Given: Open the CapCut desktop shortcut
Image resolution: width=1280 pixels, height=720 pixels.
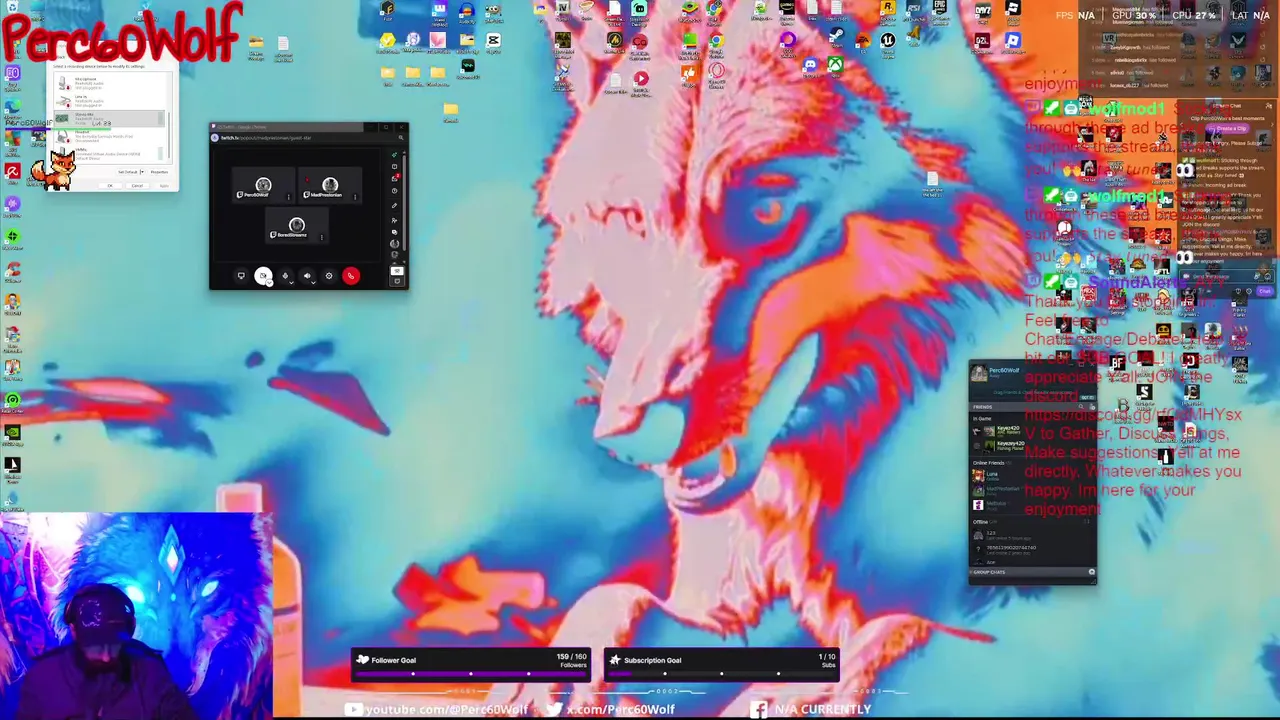Looking at the screenshot, I should pyautogui.click(x=493, y=43).
